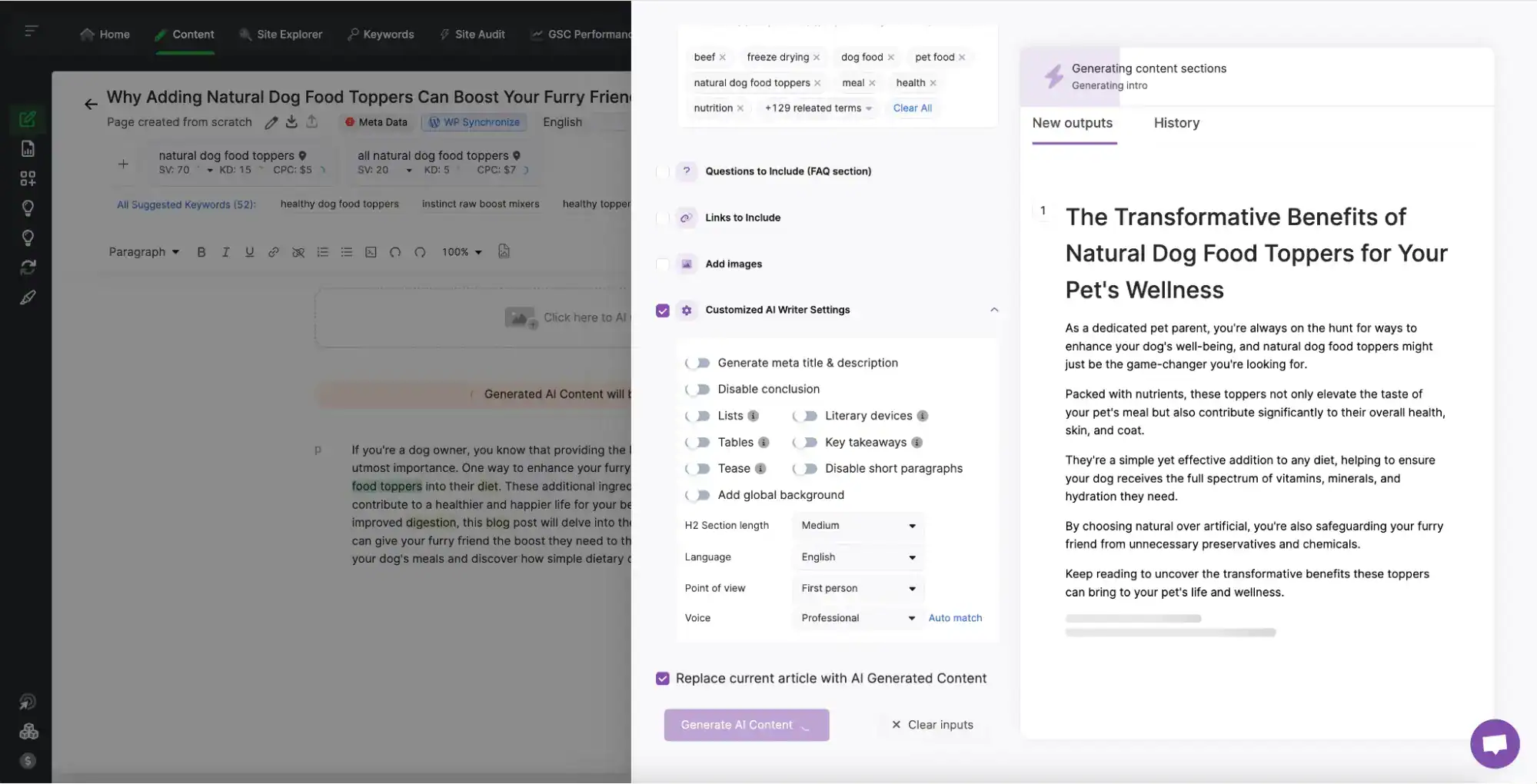
Task: Click the Clear inputs button
Action: [x=932, y=725]
